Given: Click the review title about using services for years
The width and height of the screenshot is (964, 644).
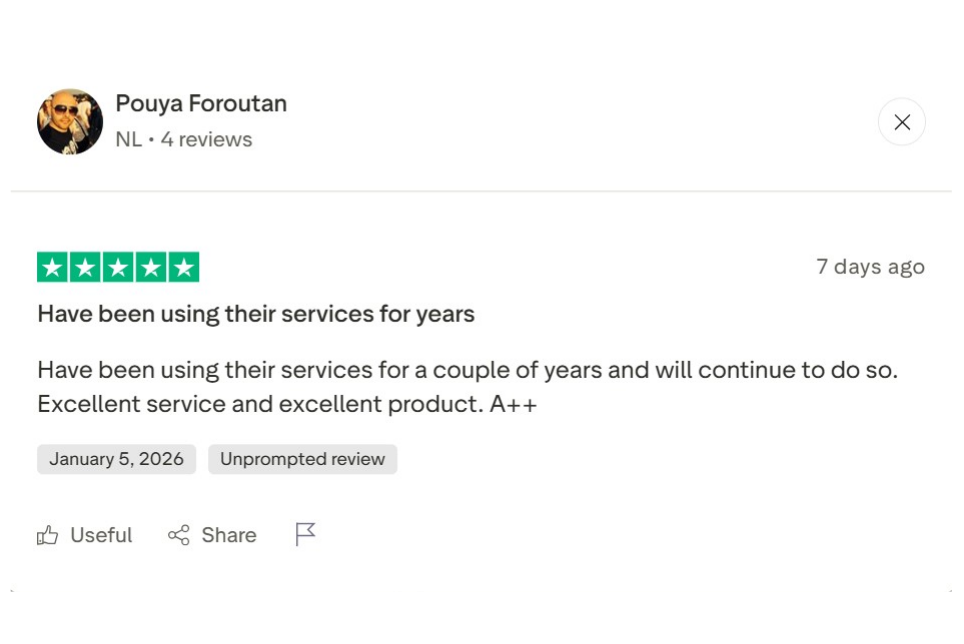Looking at the screenshot, I should click(x=256, y=314).
